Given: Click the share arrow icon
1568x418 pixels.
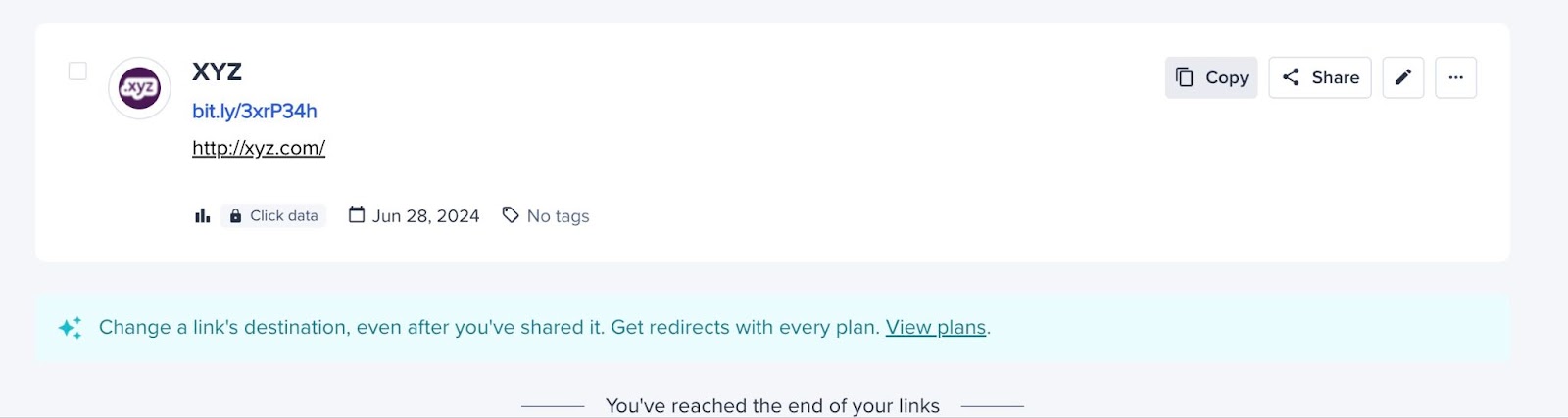Looking at the screenshot, I should [1291, 77].
